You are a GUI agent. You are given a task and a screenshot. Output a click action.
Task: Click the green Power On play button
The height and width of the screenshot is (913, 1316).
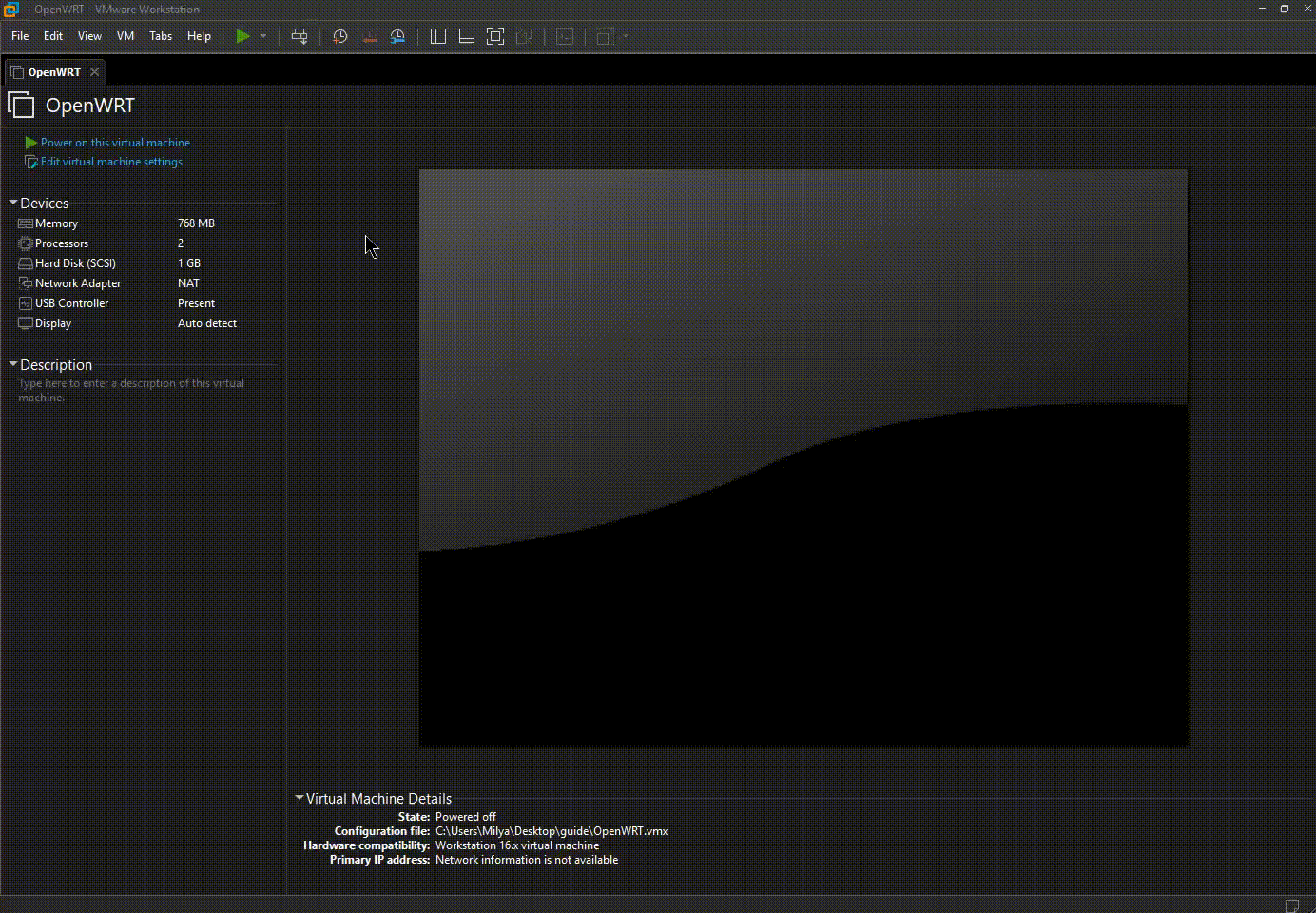243,36
